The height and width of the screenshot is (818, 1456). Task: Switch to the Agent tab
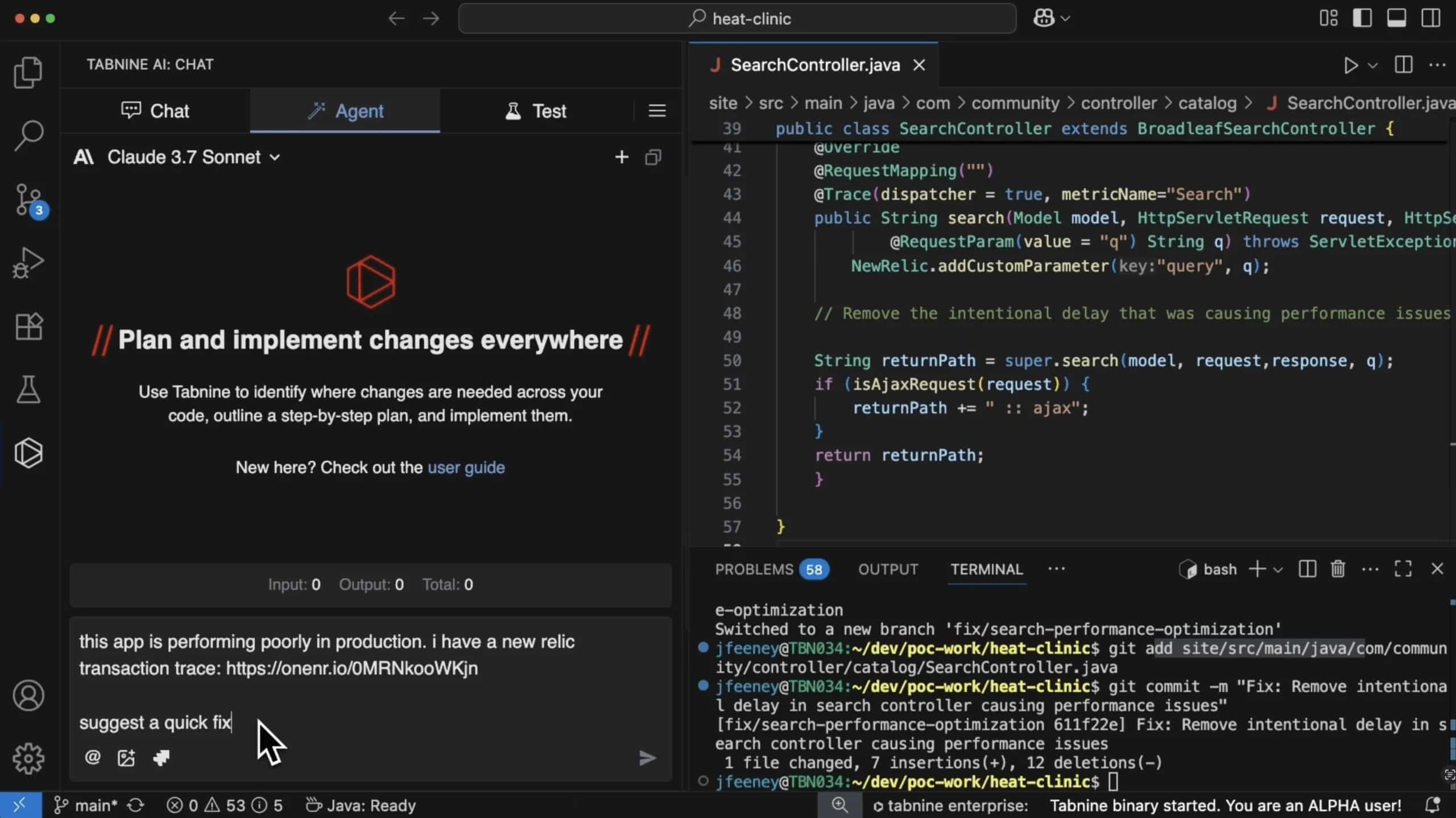345,110
